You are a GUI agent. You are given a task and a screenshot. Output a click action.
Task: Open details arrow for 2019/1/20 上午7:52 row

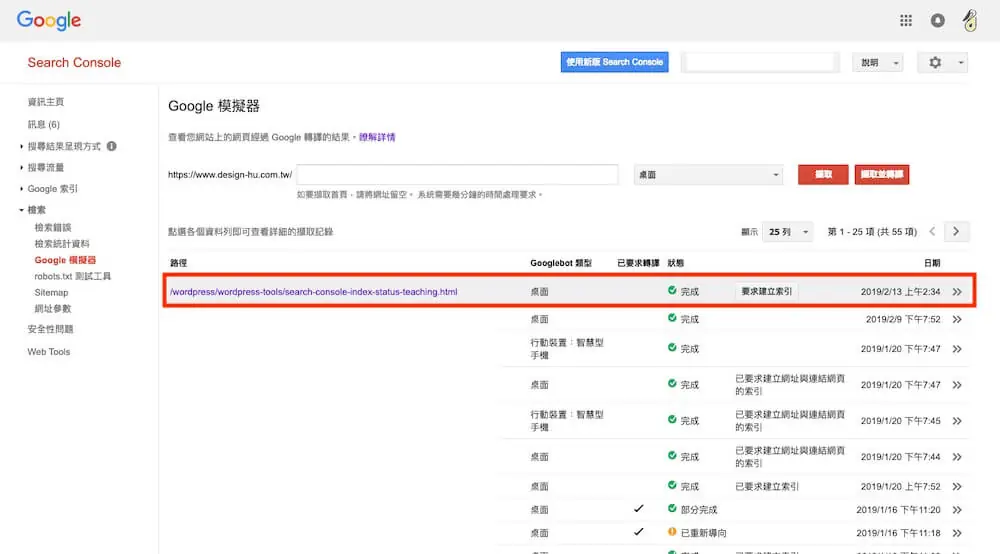(957, 486)
